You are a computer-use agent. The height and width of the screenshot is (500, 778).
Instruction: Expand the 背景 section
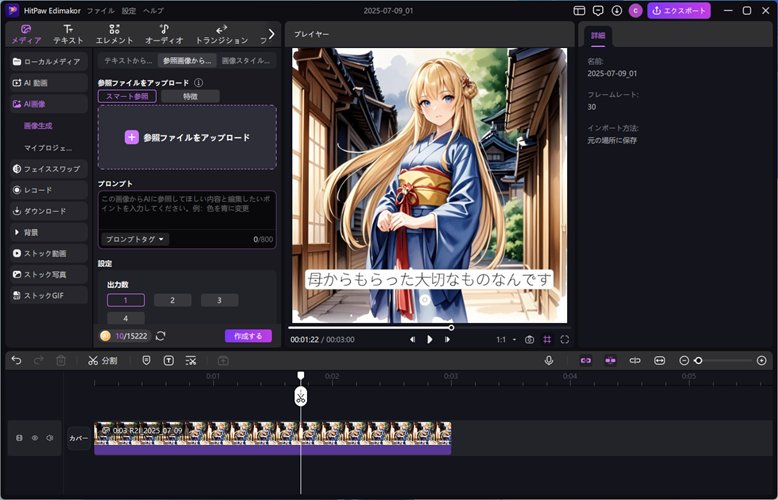click(49, 232)
